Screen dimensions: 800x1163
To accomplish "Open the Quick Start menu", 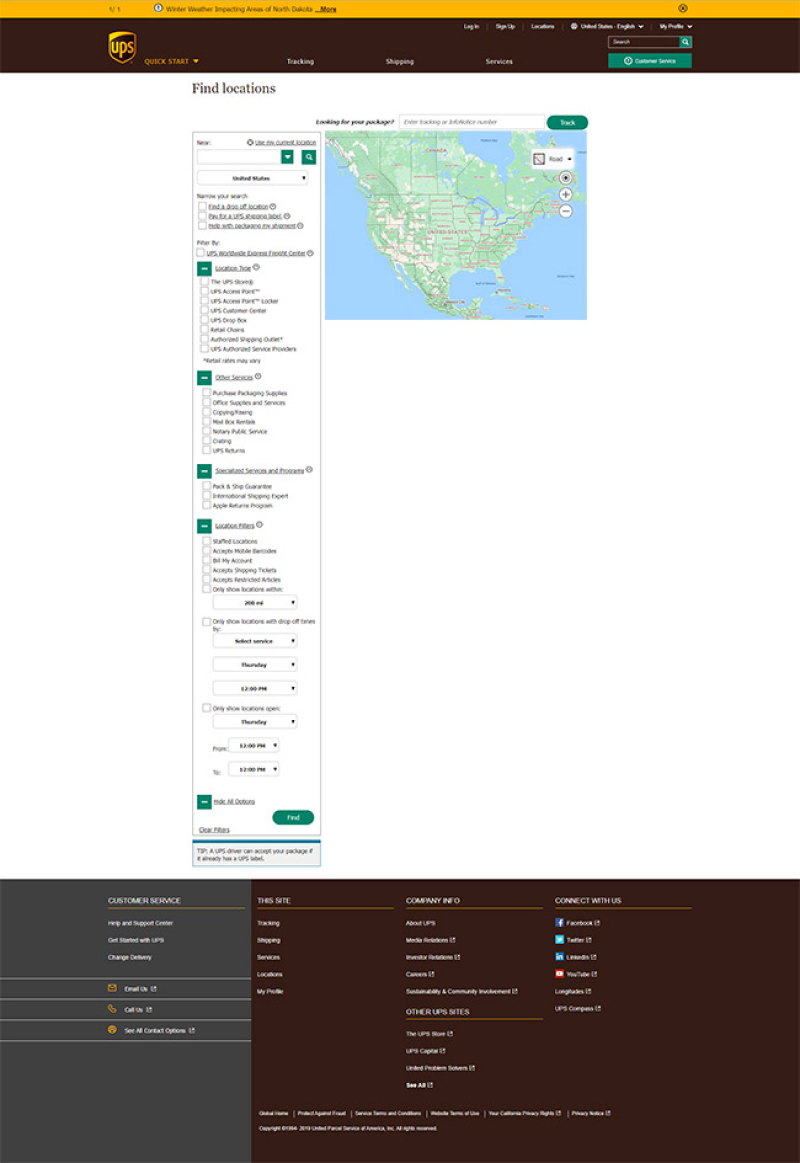I will [x=171, y=62].
